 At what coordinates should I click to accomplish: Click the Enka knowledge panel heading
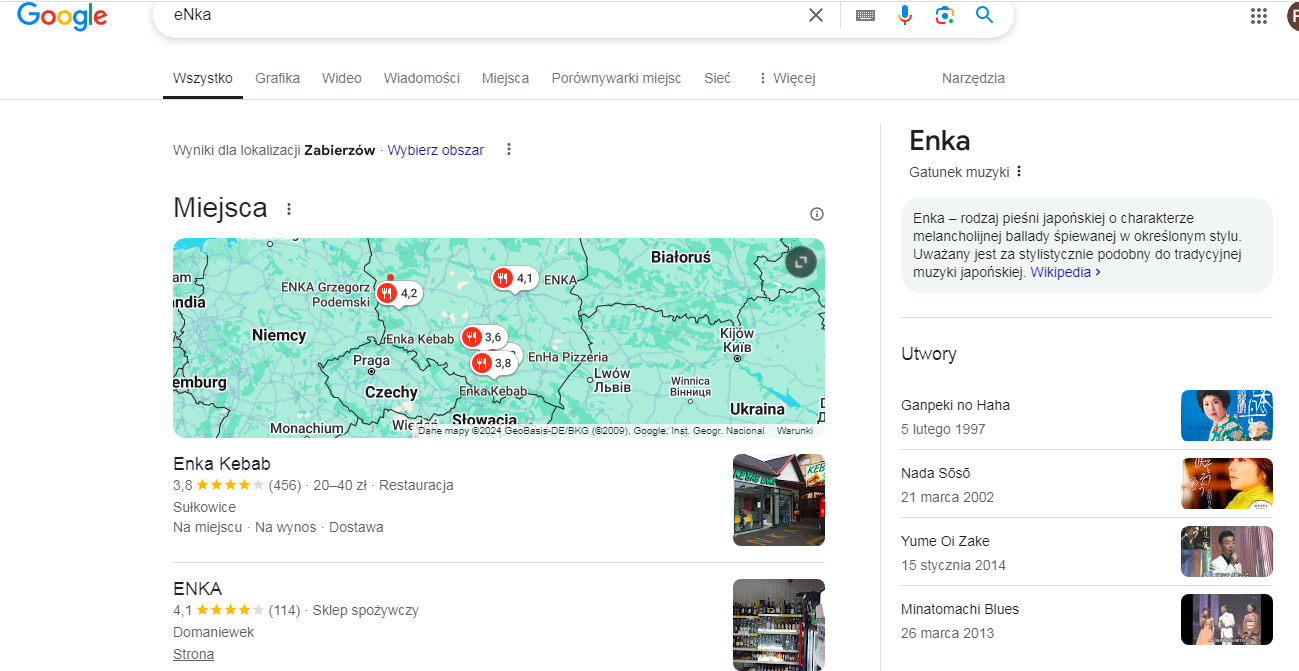pos(940,140)
